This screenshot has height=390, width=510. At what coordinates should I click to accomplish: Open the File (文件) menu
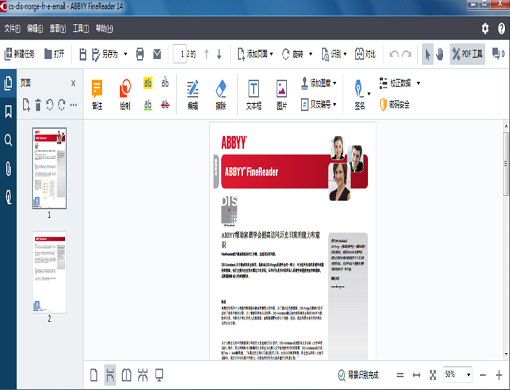coord(12,29)
